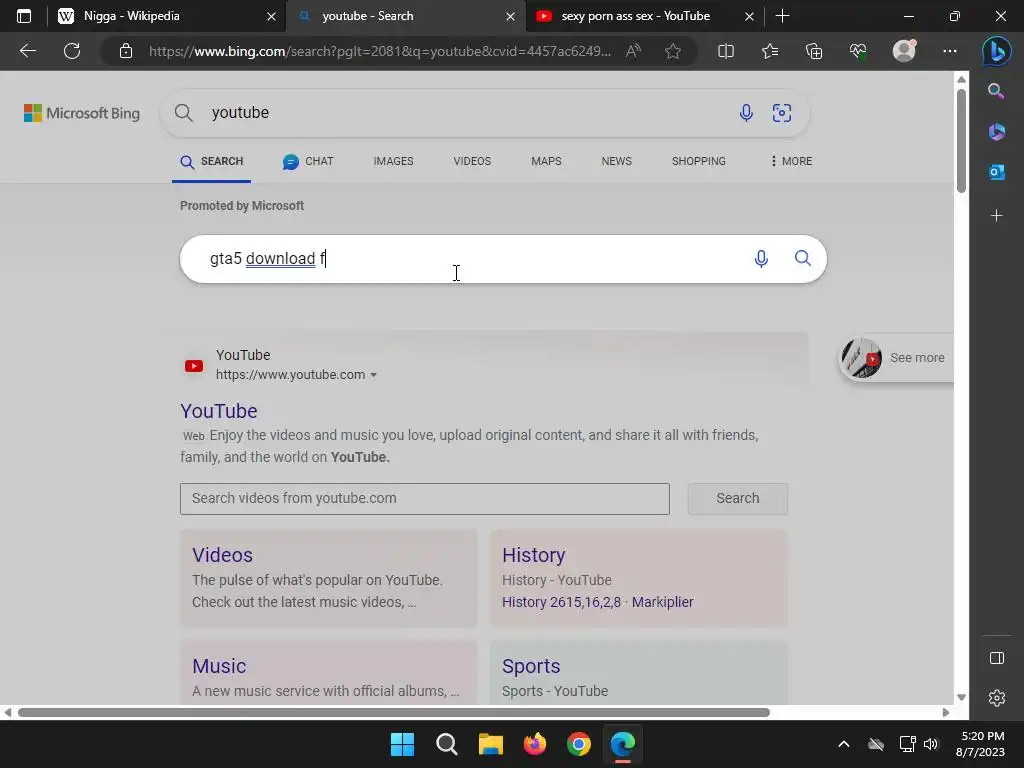Open the Microsoft 365 sidebar icon
Viewport: 1024px width, 768px height.
(x=997, y=132)
